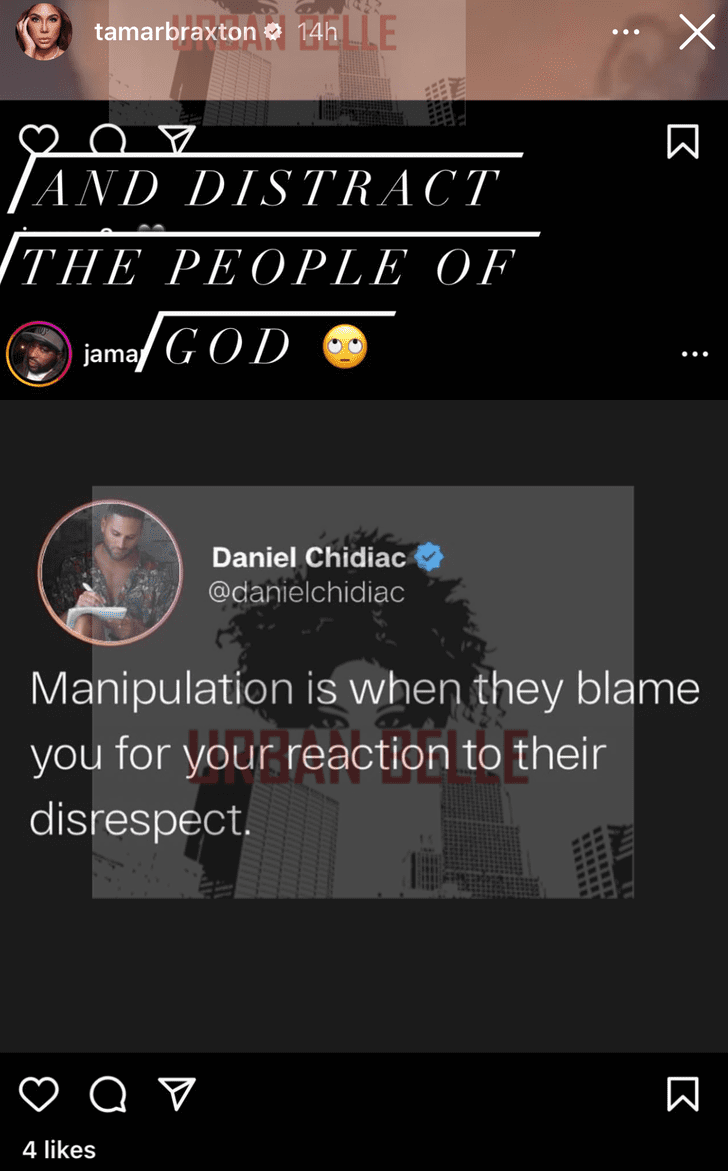Image resolution: width=728 pixels, height=1171 pixels.
Task: Open the jamal profile avatar
Action: click(x=39, y=353)
